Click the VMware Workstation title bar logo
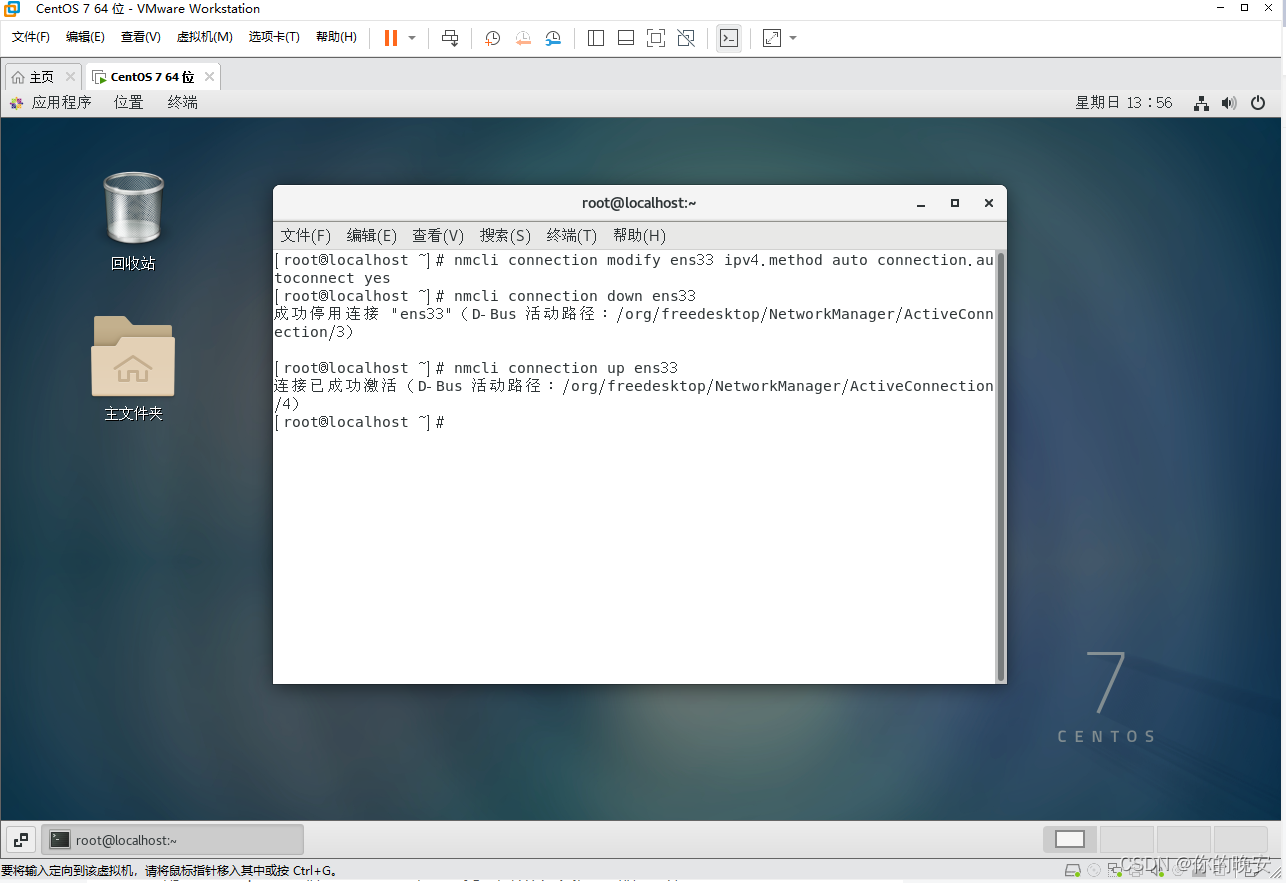The width and height of the screenshot is (1286, 883). coord(12,9)
